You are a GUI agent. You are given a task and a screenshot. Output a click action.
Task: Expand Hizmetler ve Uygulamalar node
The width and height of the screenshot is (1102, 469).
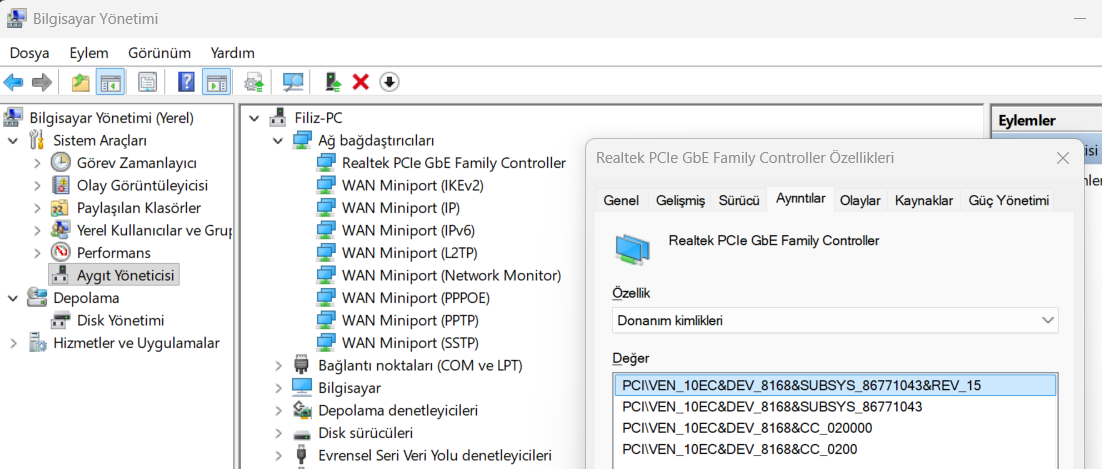point(13,343)
